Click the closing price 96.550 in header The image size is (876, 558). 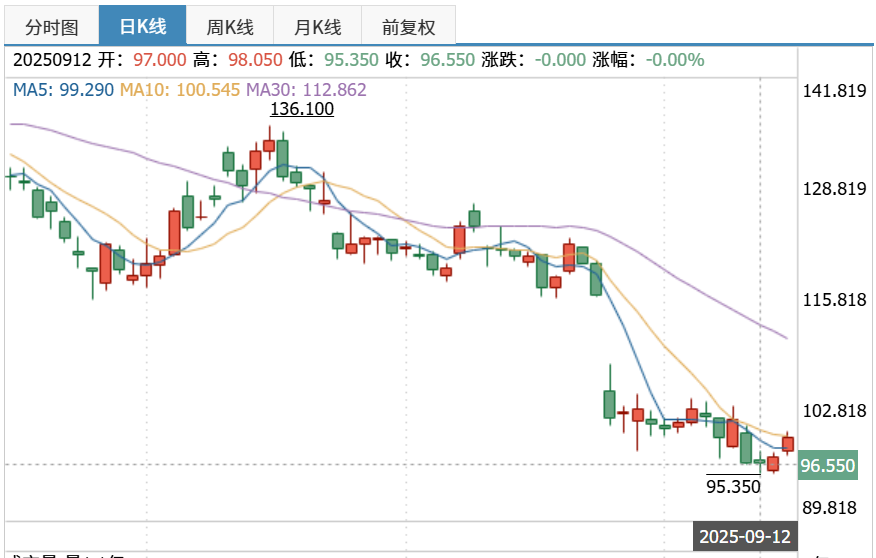pyautogui.click(x=447, y=60)
